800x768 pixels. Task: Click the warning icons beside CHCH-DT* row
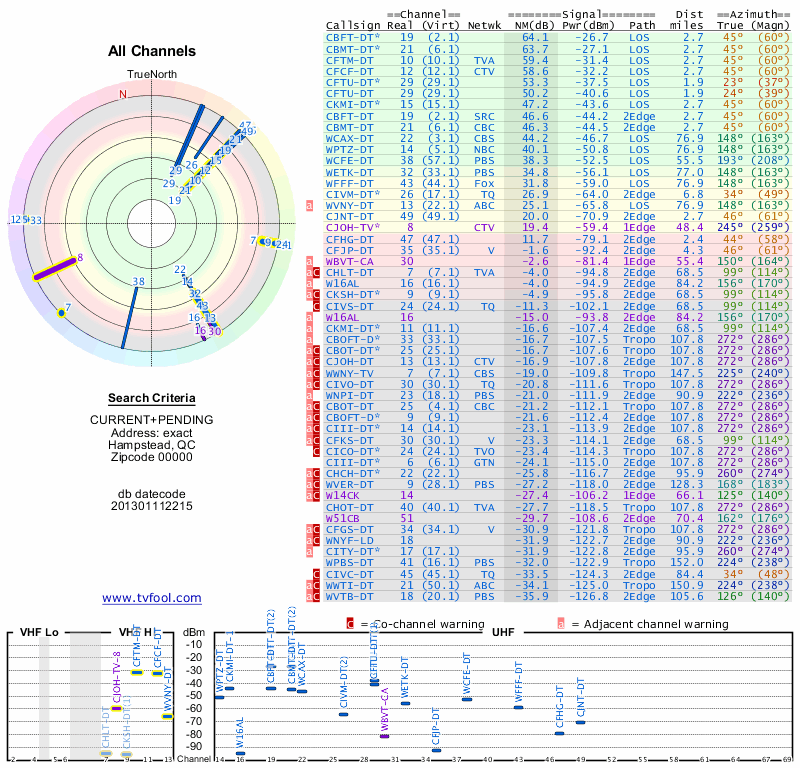[x=313, y=474]
